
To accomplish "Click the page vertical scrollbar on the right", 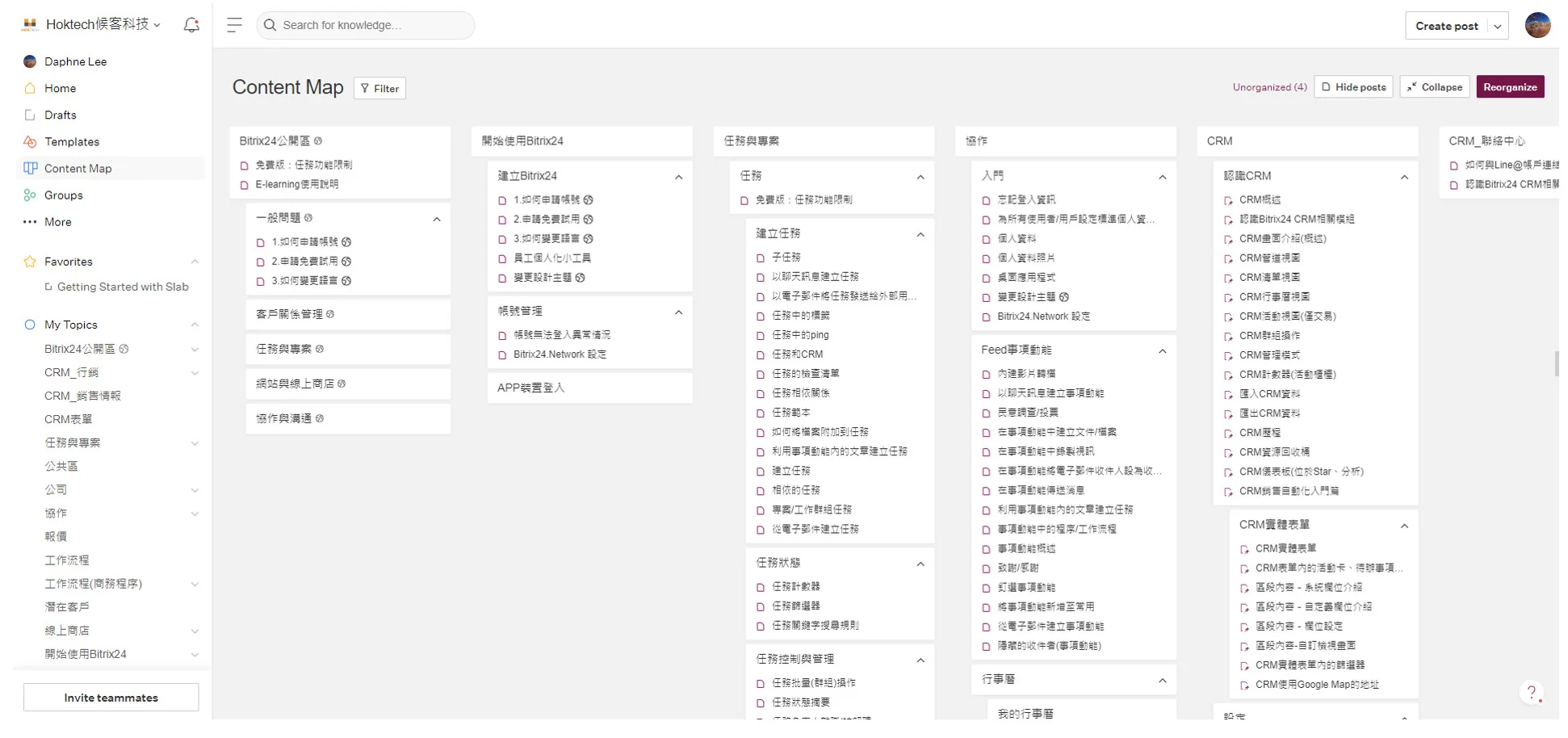I will click(x=1557, y=363).
